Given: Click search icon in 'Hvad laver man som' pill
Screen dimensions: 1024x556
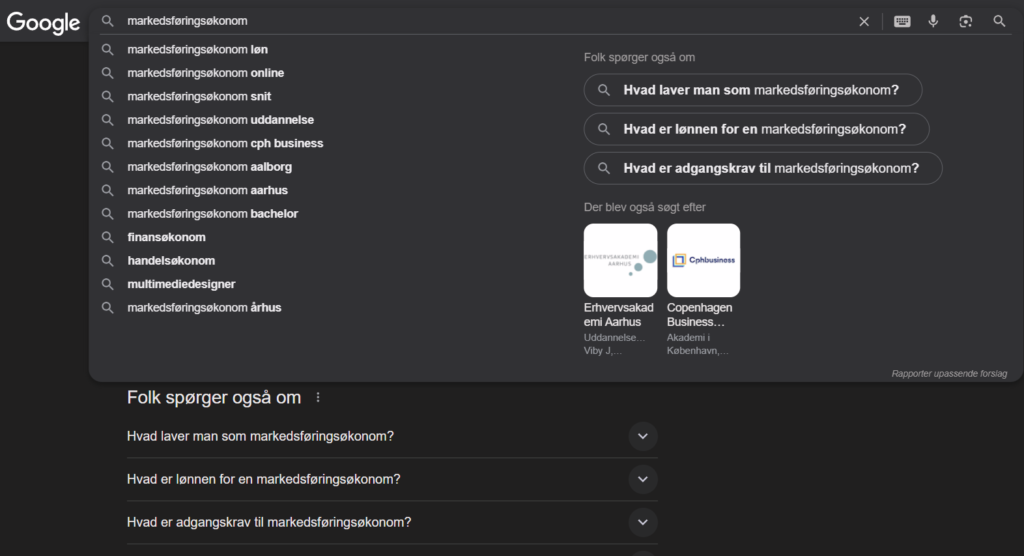Looking at the screenshot, I should coord(604,90).
